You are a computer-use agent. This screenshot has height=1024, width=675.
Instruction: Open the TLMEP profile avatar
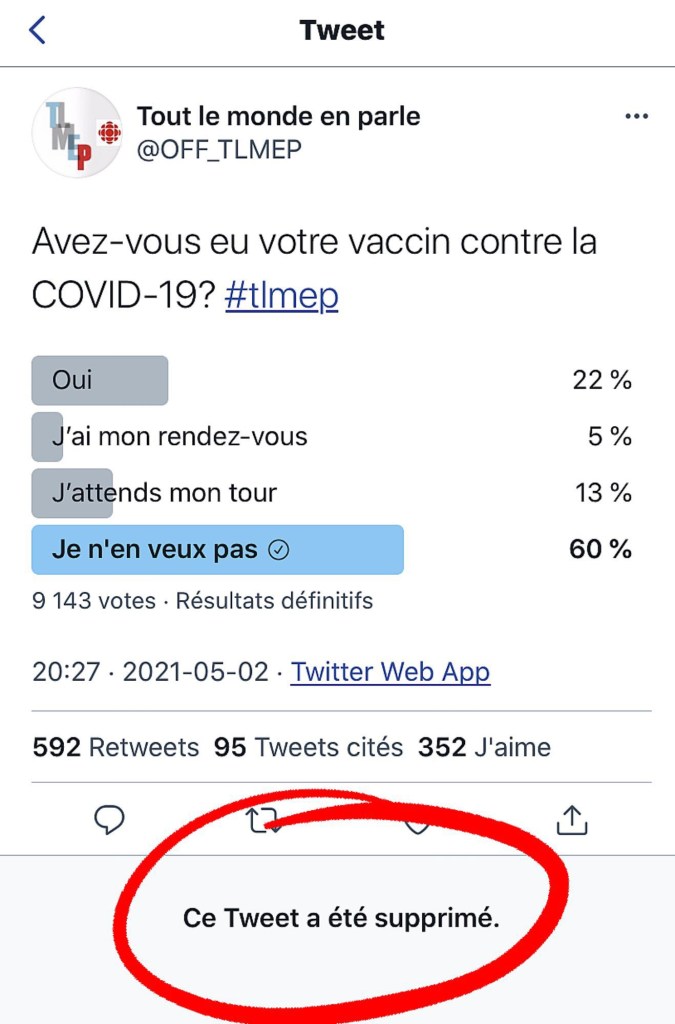(77, 132)
